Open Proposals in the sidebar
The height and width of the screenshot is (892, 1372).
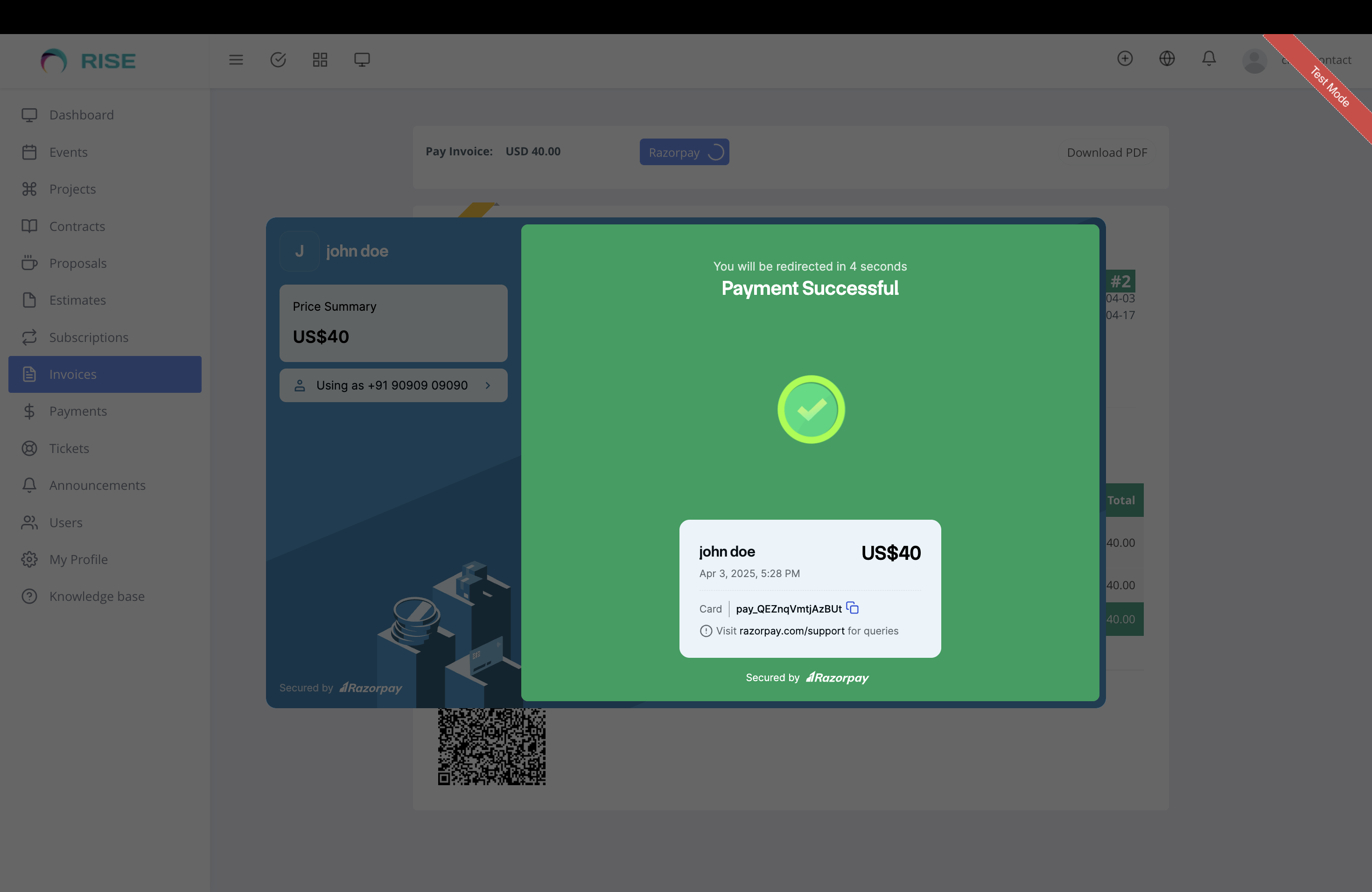(105, 263)
